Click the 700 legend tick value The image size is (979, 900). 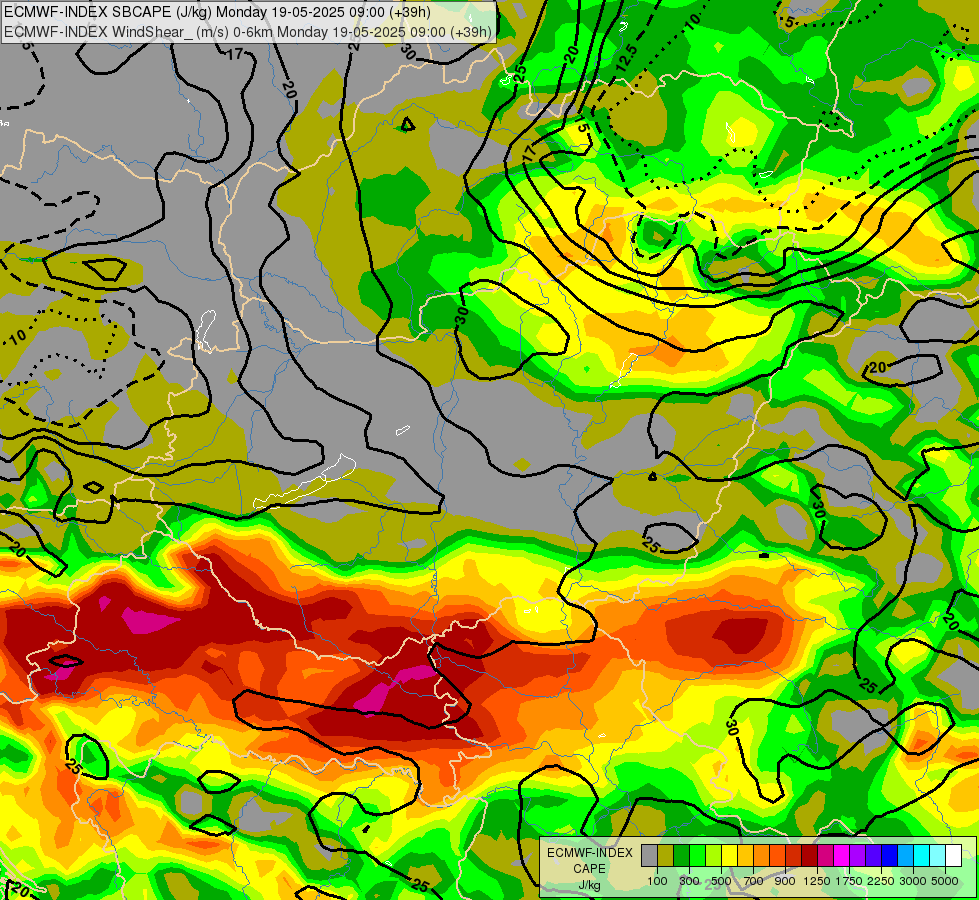tap(754, 881)
